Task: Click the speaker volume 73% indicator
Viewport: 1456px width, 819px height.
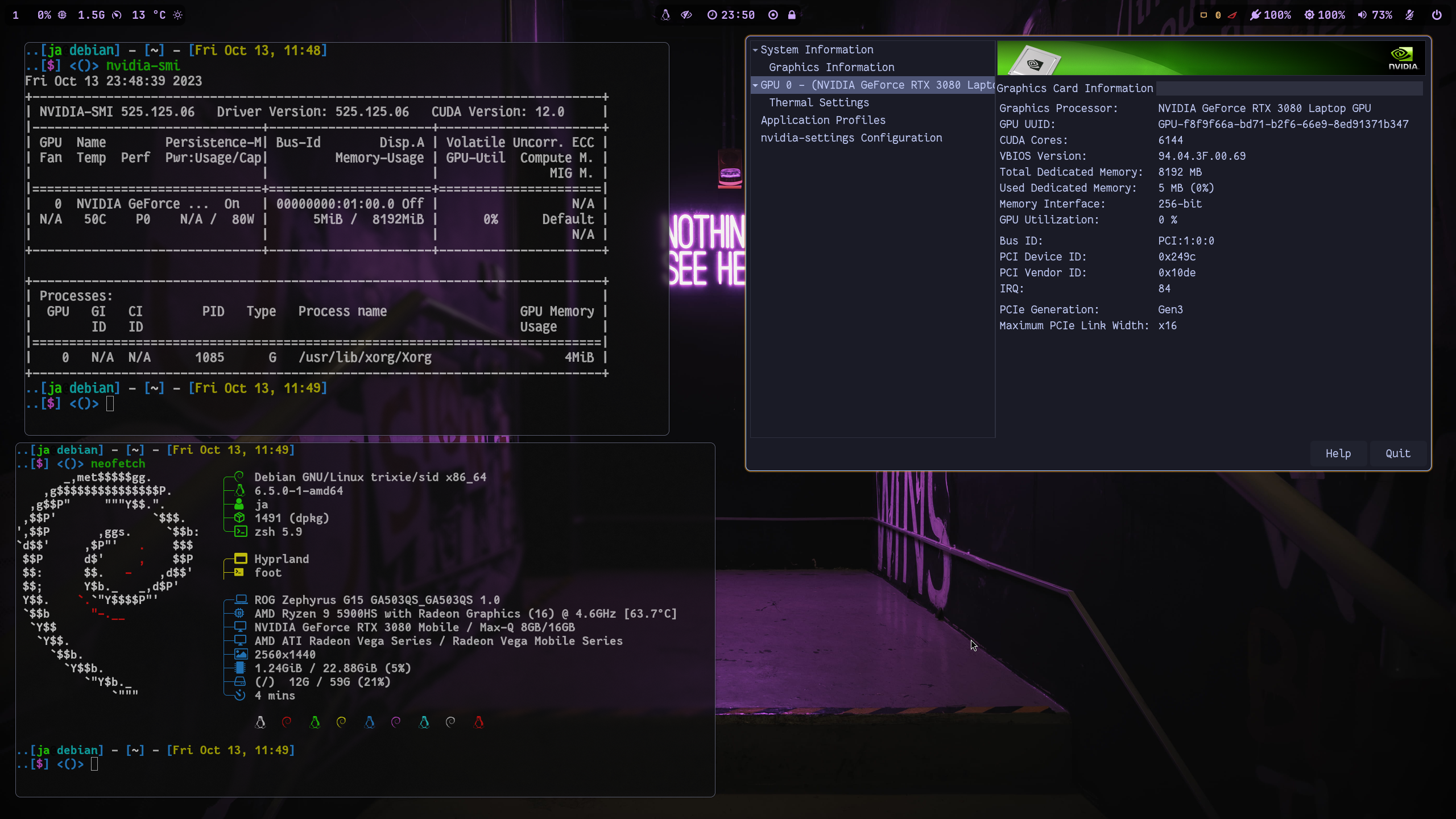Action: [x=1375, y=15]
